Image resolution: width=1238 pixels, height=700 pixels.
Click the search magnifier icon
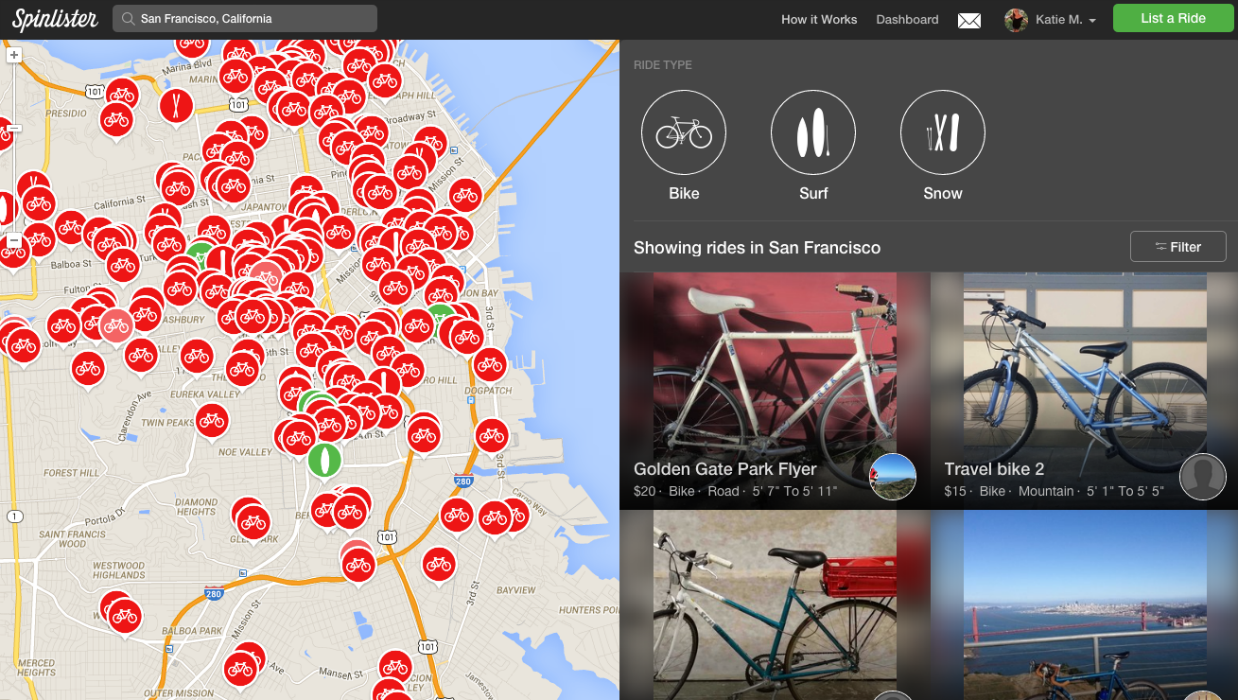pos(127,19)
